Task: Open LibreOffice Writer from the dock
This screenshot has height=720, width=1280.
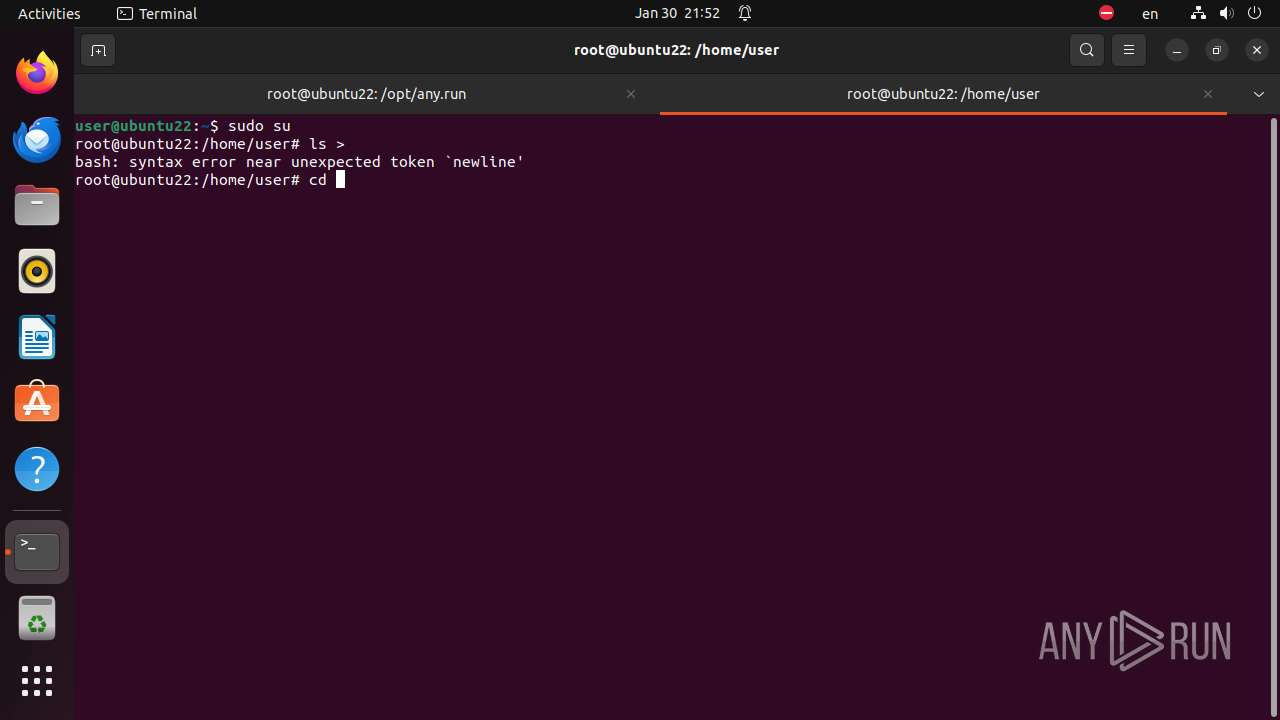Action: (x=37, y=338)
